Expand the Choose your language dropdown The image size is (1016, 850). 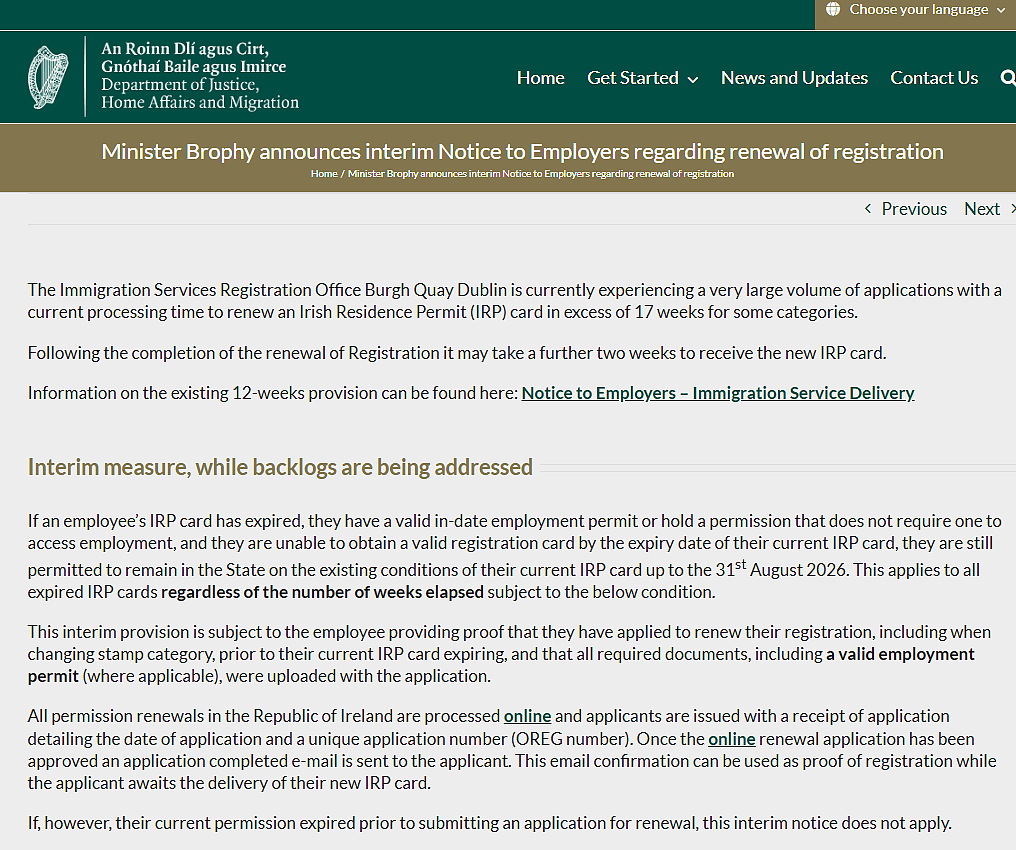click(x=916, y=9)
